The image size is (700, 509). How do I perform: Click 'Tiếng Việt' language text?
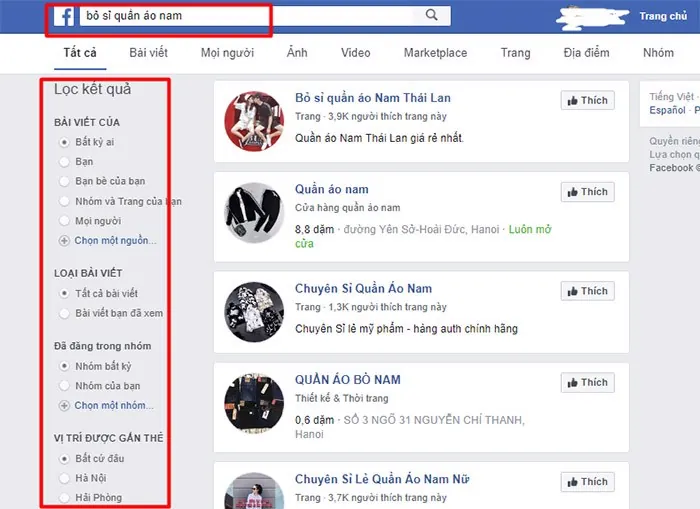[x=671, y=96]
